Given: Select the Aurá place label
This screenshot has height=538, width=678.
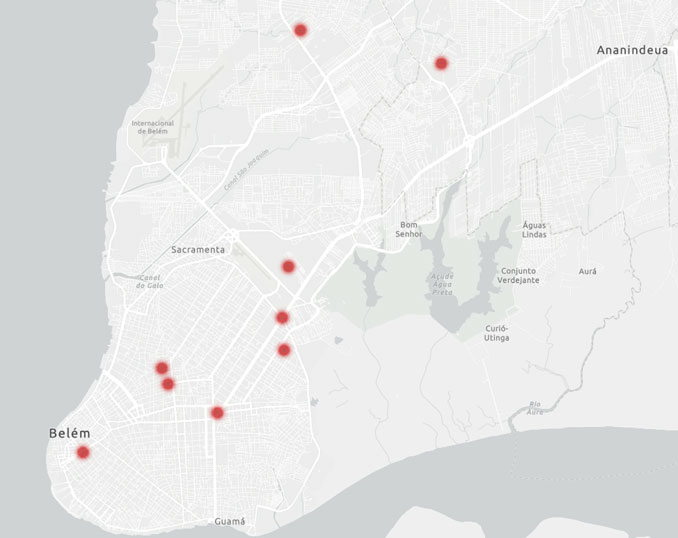Looking at the screenshot, I should point(588,271).
